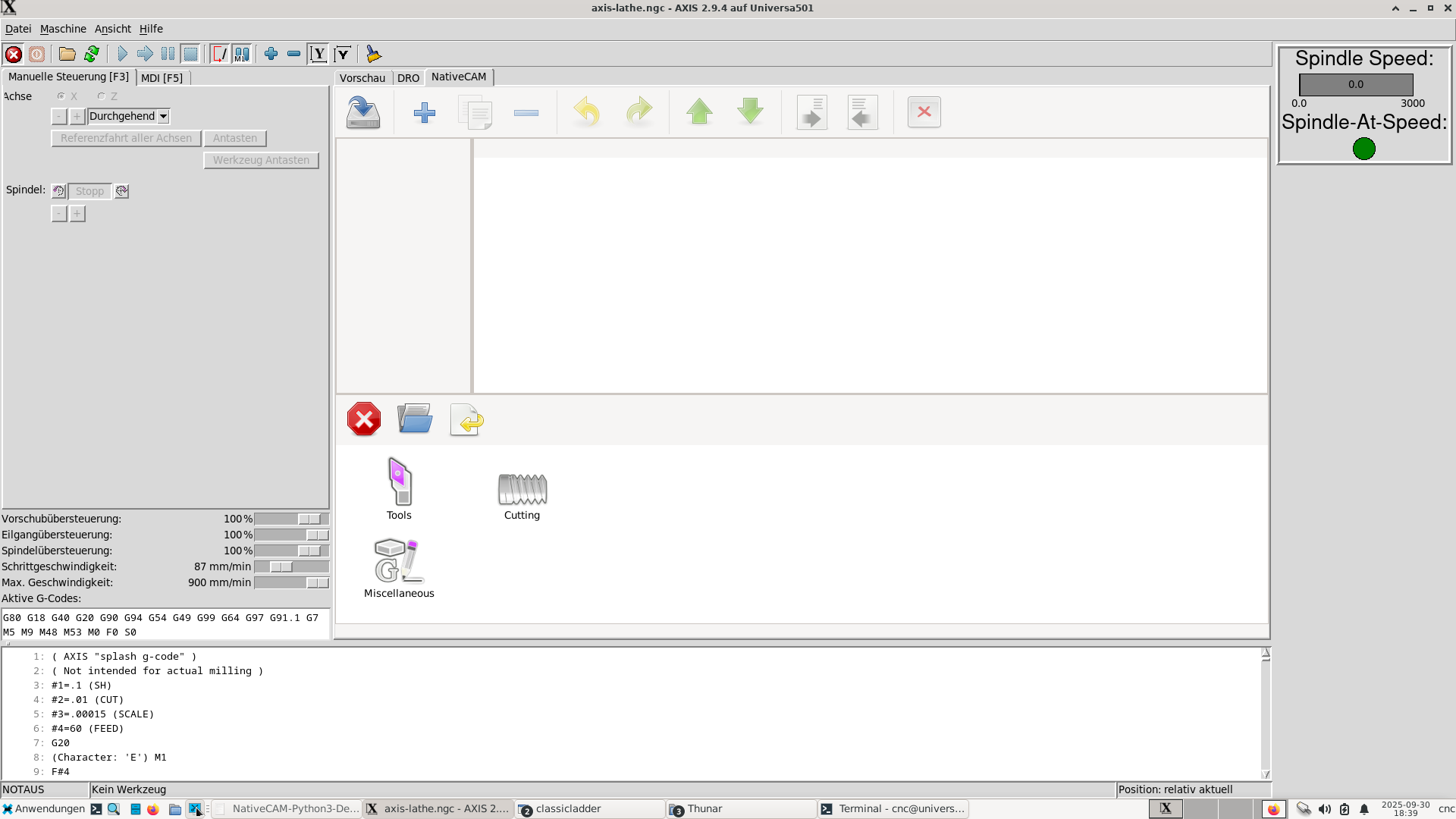Toggle the emergency stop button

click(14, 54)
